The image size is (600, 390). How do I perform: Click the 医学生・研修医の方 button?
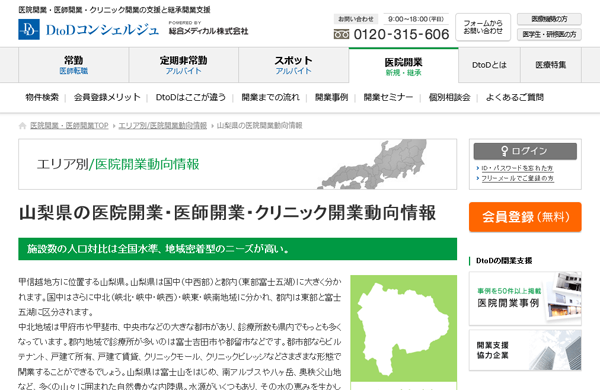(549, 34)
